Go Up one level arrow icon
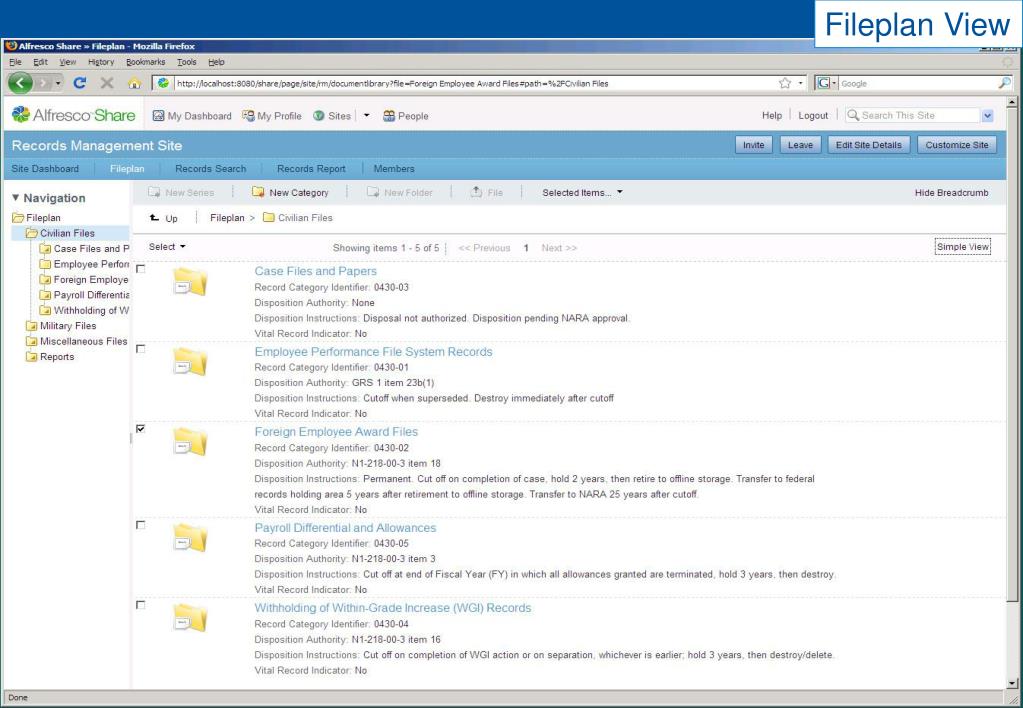The height and width of the screenshot is (708, 1023). tap(154, 218)
